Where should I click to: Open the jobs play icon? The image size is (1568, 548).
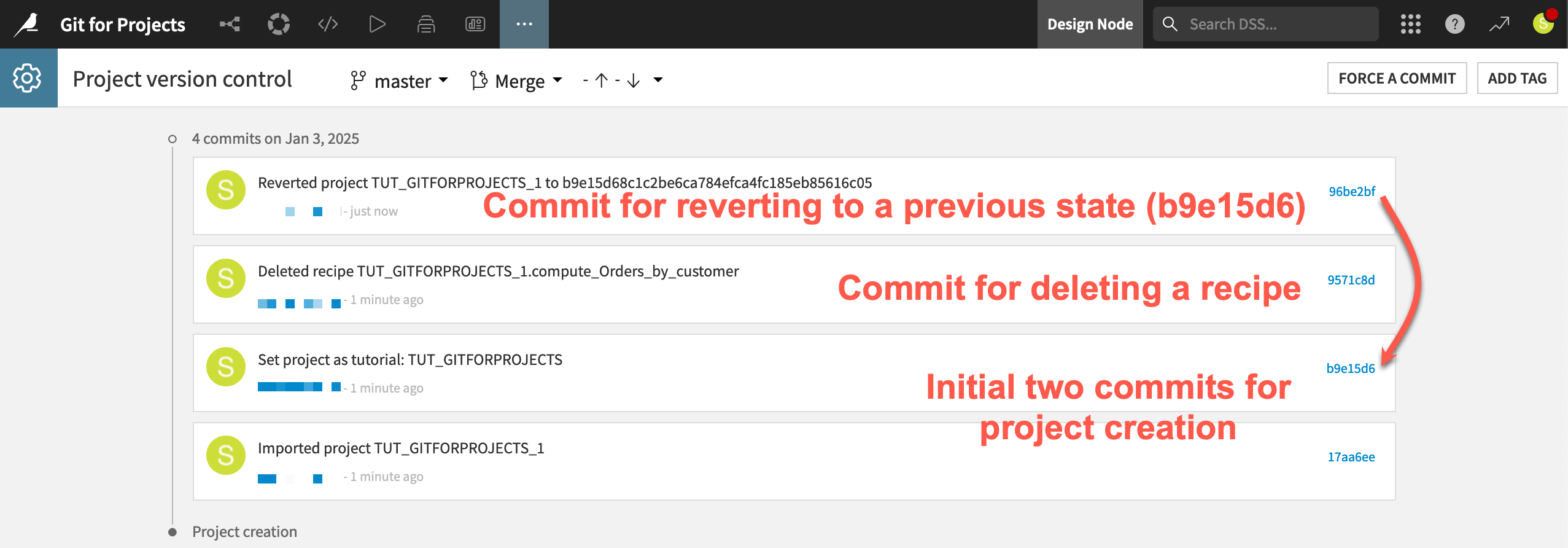[377, 25]
